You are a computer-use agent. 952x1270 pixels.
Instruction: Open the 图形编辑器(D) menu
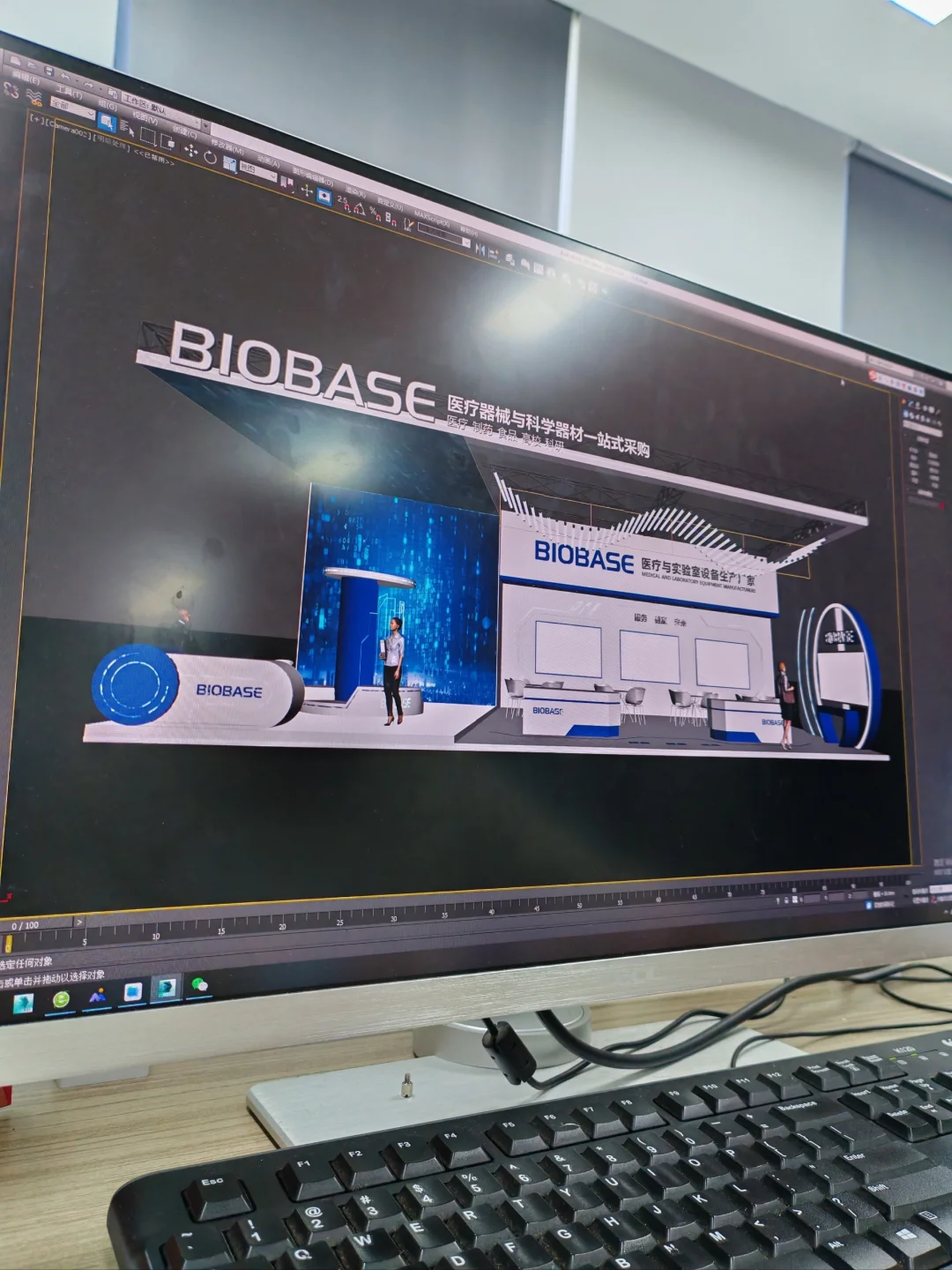pyautogui.click(x=313, y=178)
